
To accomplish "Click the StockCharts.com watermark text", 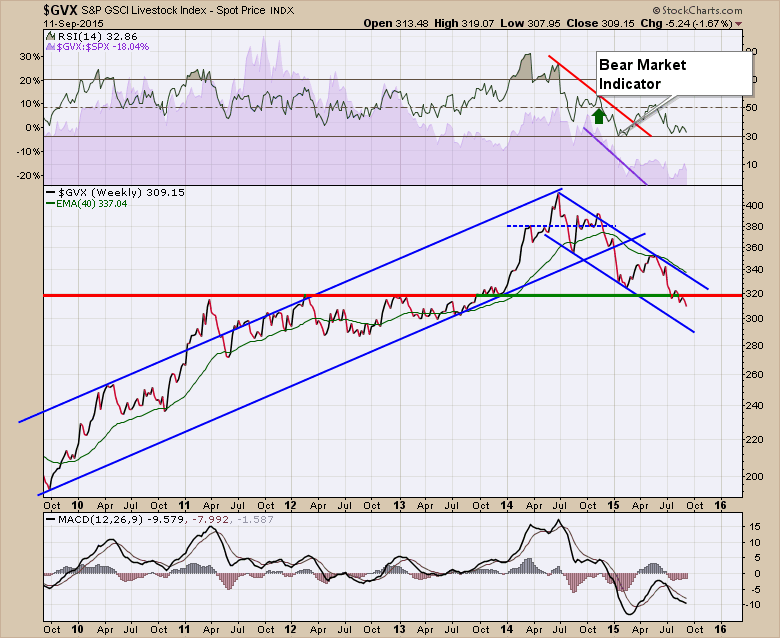I will pyautogui.click(x=697, y=10).
